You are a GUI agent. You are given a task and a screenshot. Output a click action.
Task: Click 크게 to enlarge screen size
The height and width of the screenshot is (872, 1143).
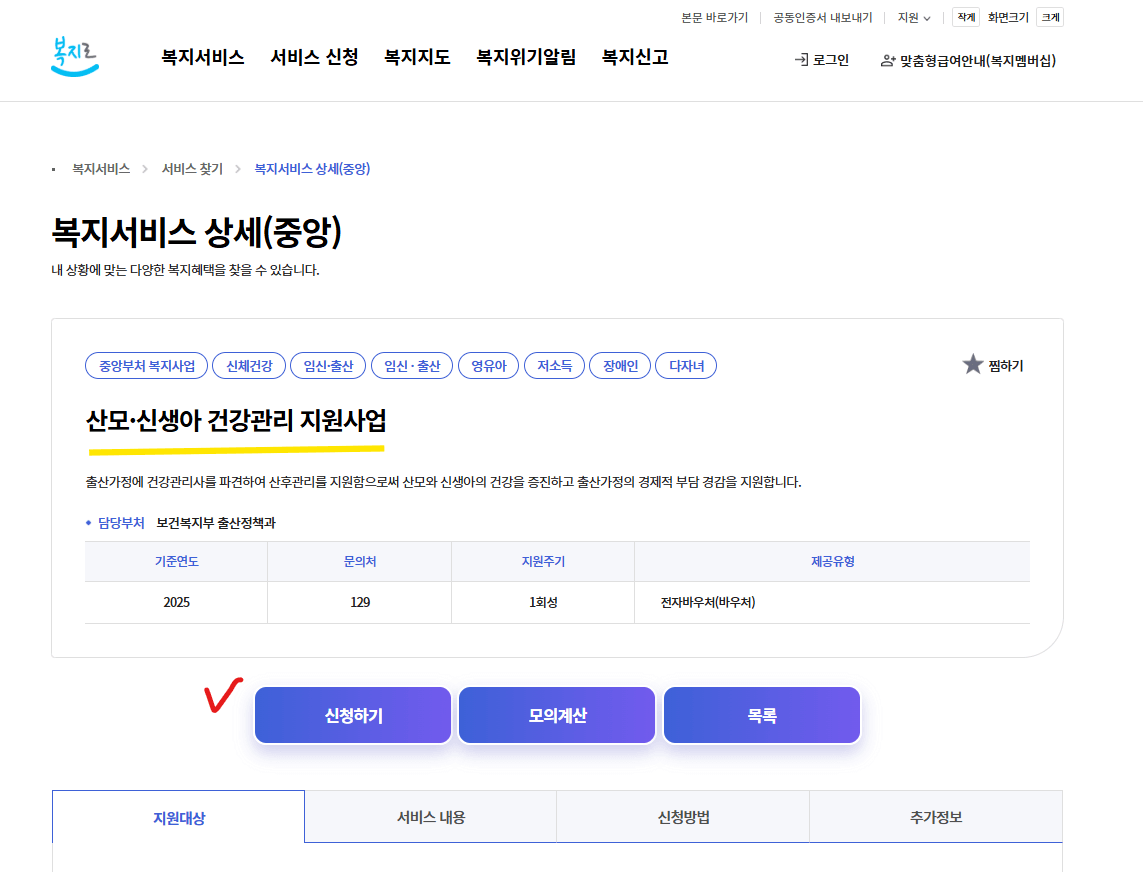(x=1049, y=17)
